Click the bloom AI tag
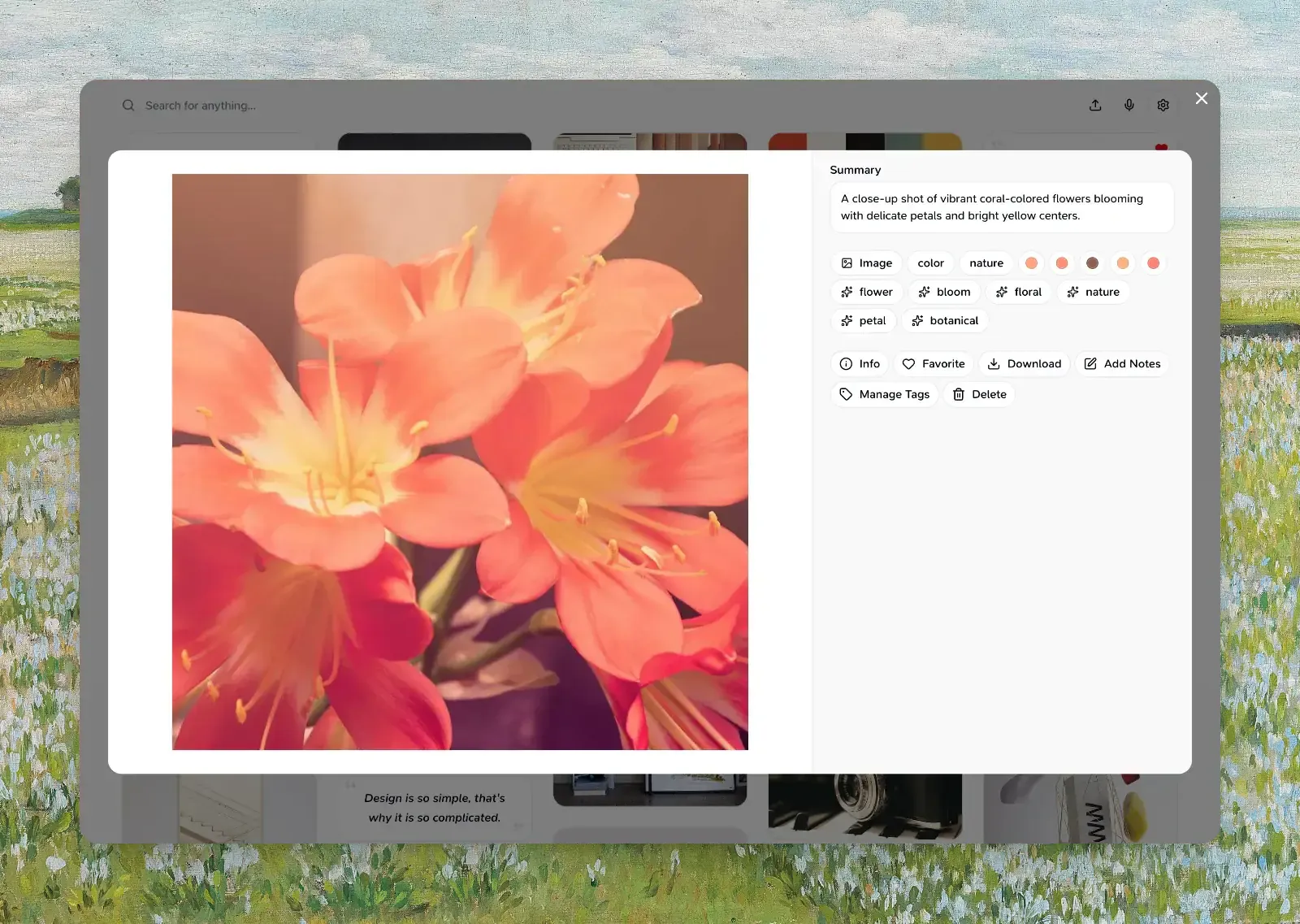This screenshot has height=924, width=1300. click(944, 292)
